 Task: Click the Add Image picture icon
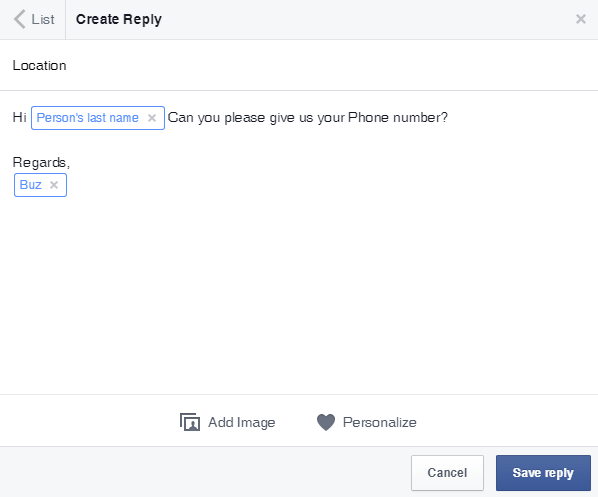[190, 422]
